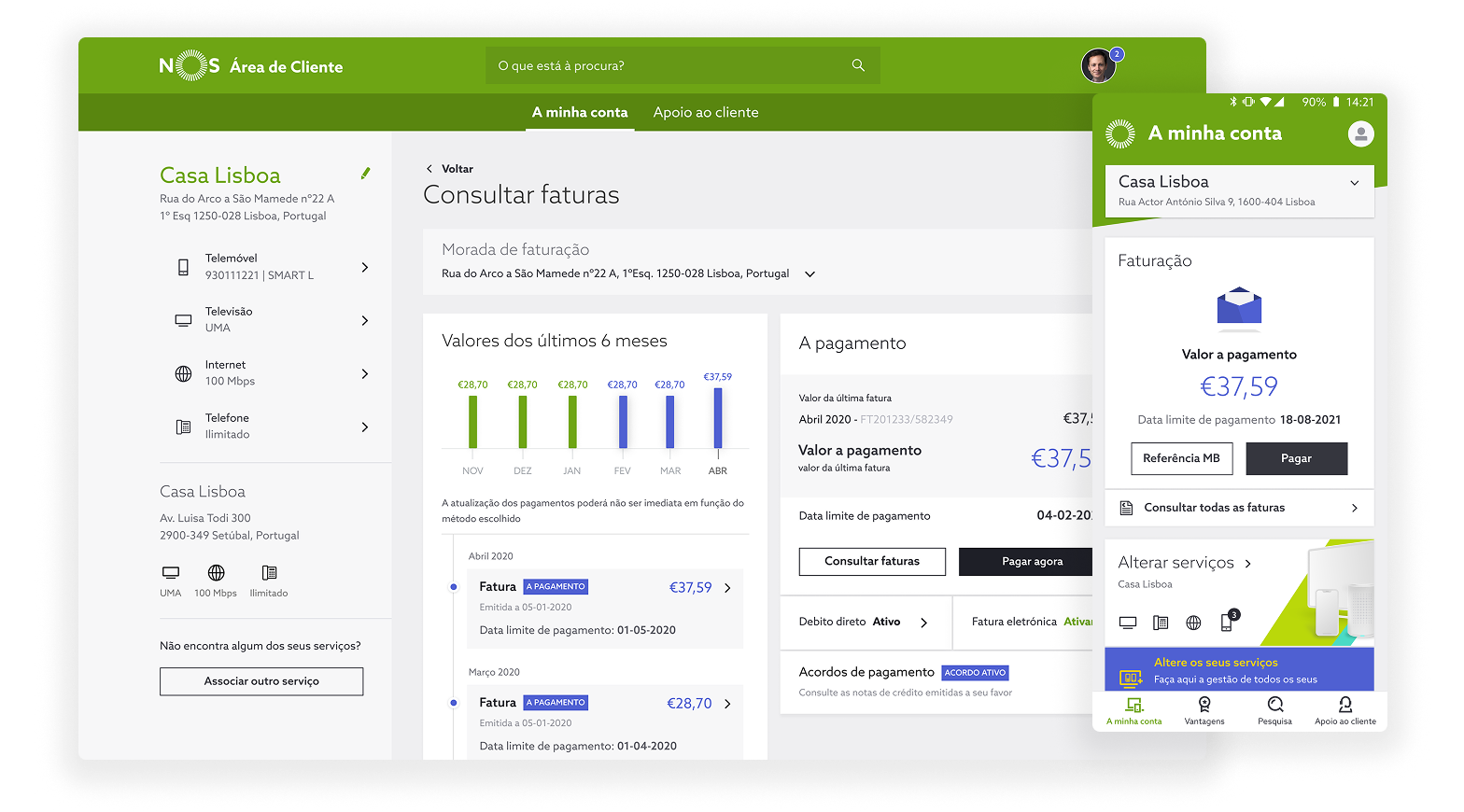Open the €28,70 Março fatura chevron

(x=727, y=704)
